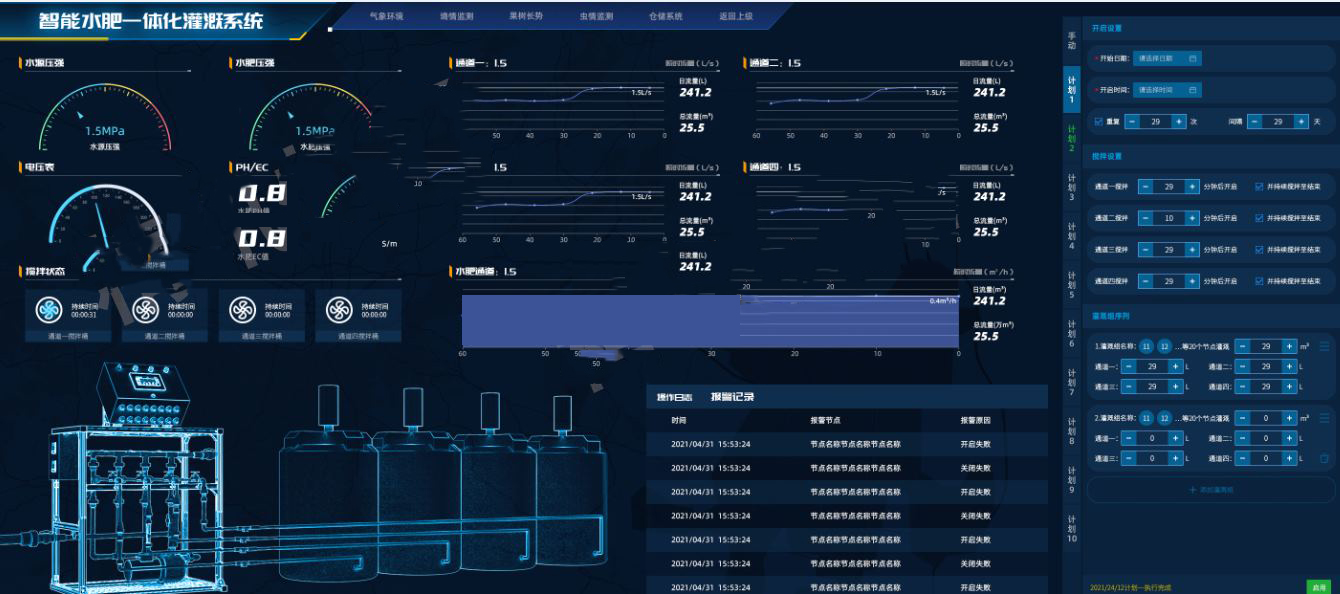Viewport: 1340px width, 594px height.
Task: Click the add irrigation group button
Action: click(1211, 490)
